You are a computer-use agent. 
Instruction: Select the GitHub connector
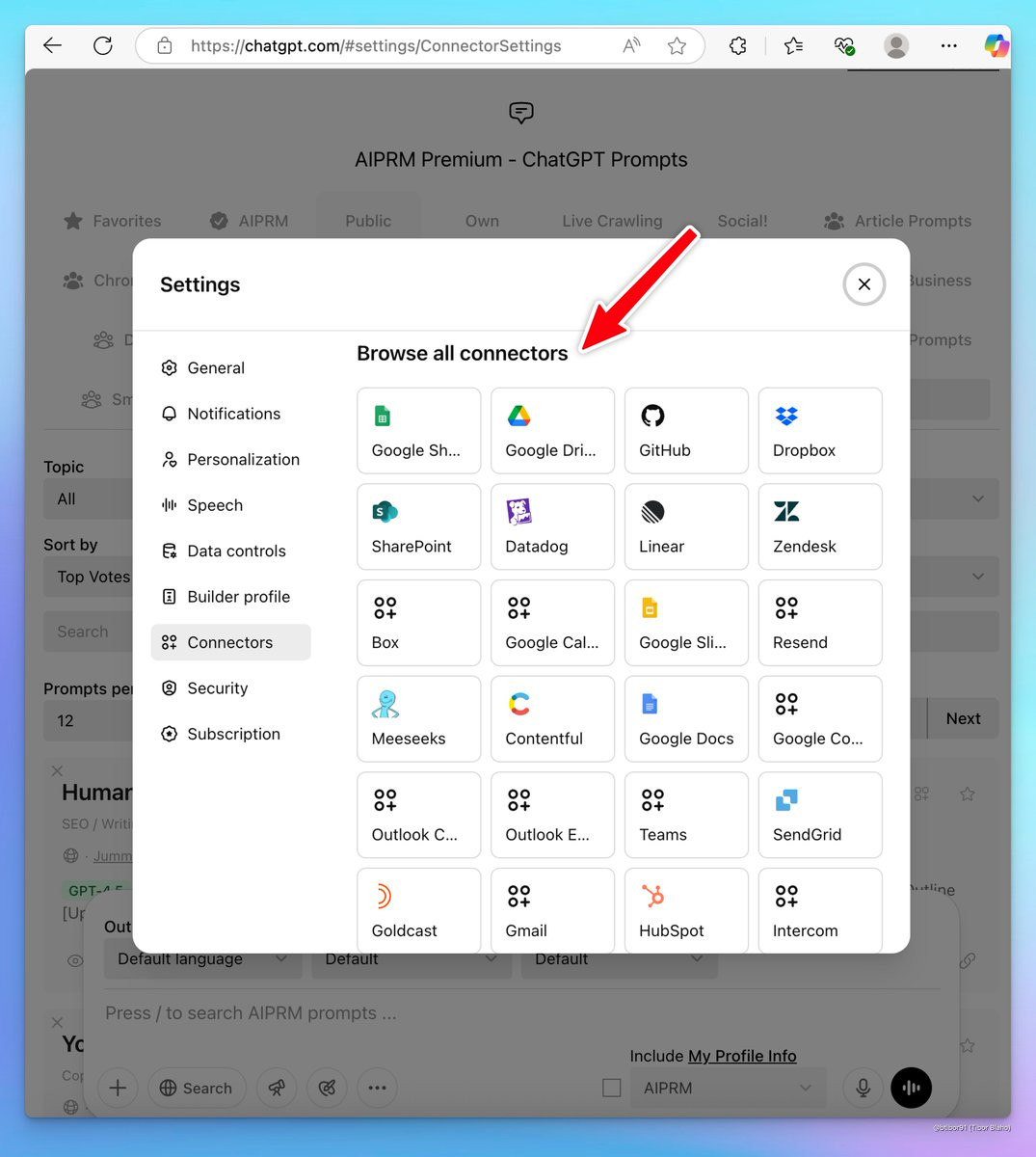tap(686, 431)
